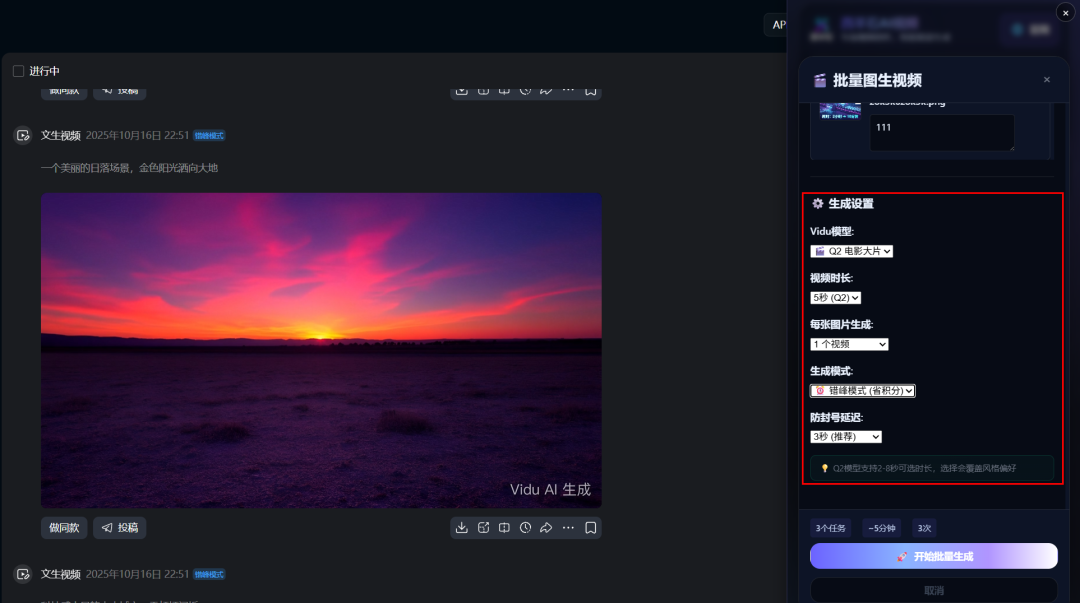Click the 投稿 button below the sunset video
1080x603 pixels.
pyautogui.click(x=120, y=528)
